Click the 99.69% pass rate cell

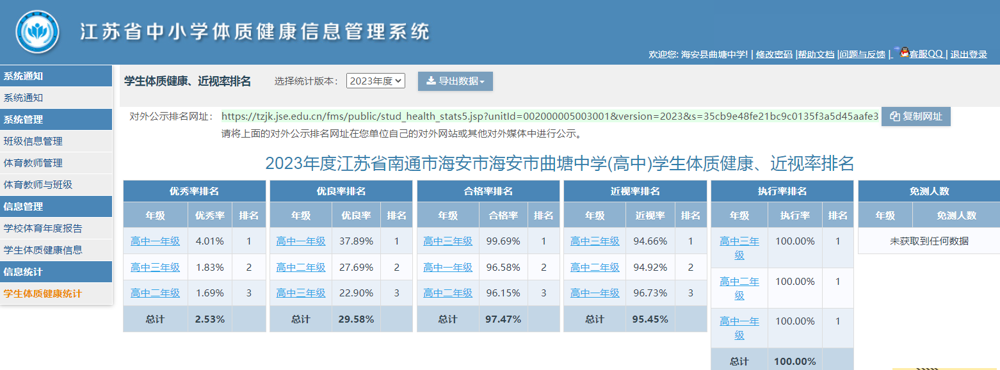pos(504,241)
